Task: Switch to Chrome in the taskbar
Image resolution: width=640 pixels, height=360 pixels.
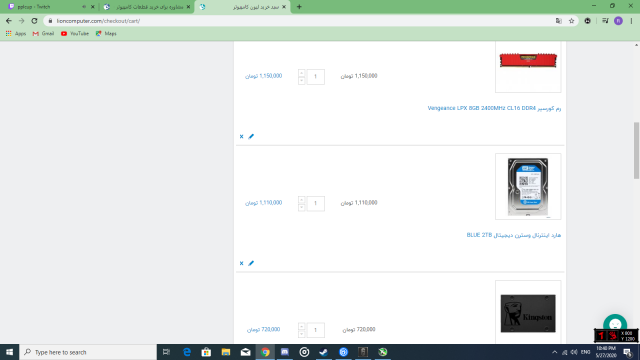Action: click(265, 352)
